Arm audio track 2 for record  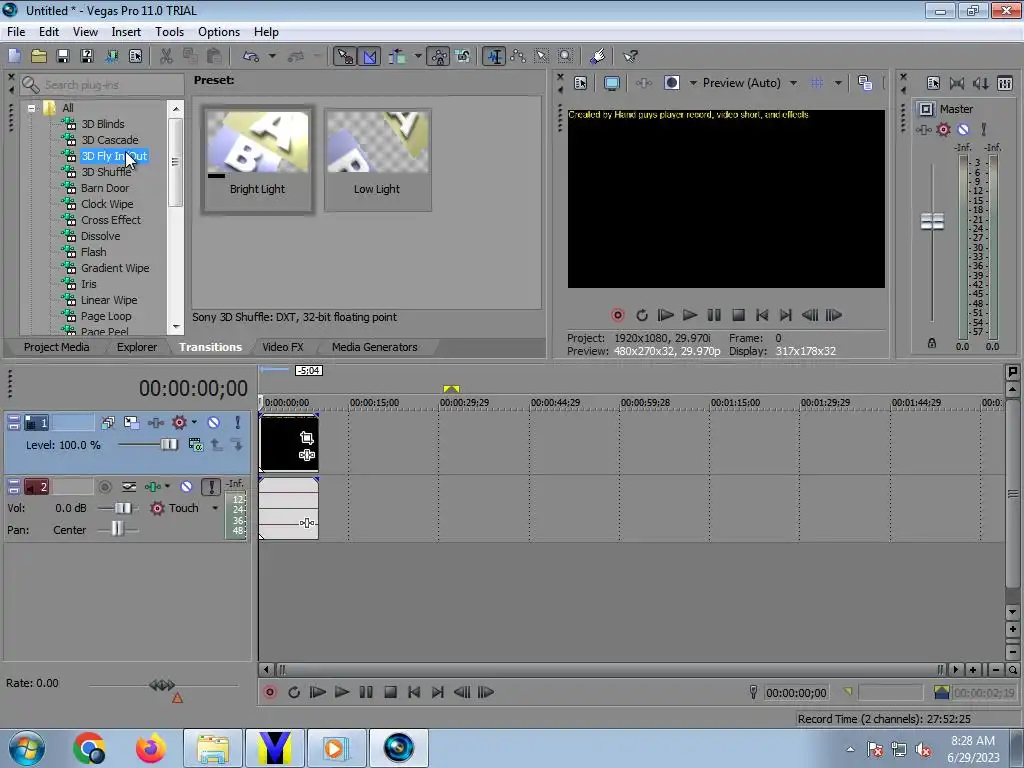point(104,487)
